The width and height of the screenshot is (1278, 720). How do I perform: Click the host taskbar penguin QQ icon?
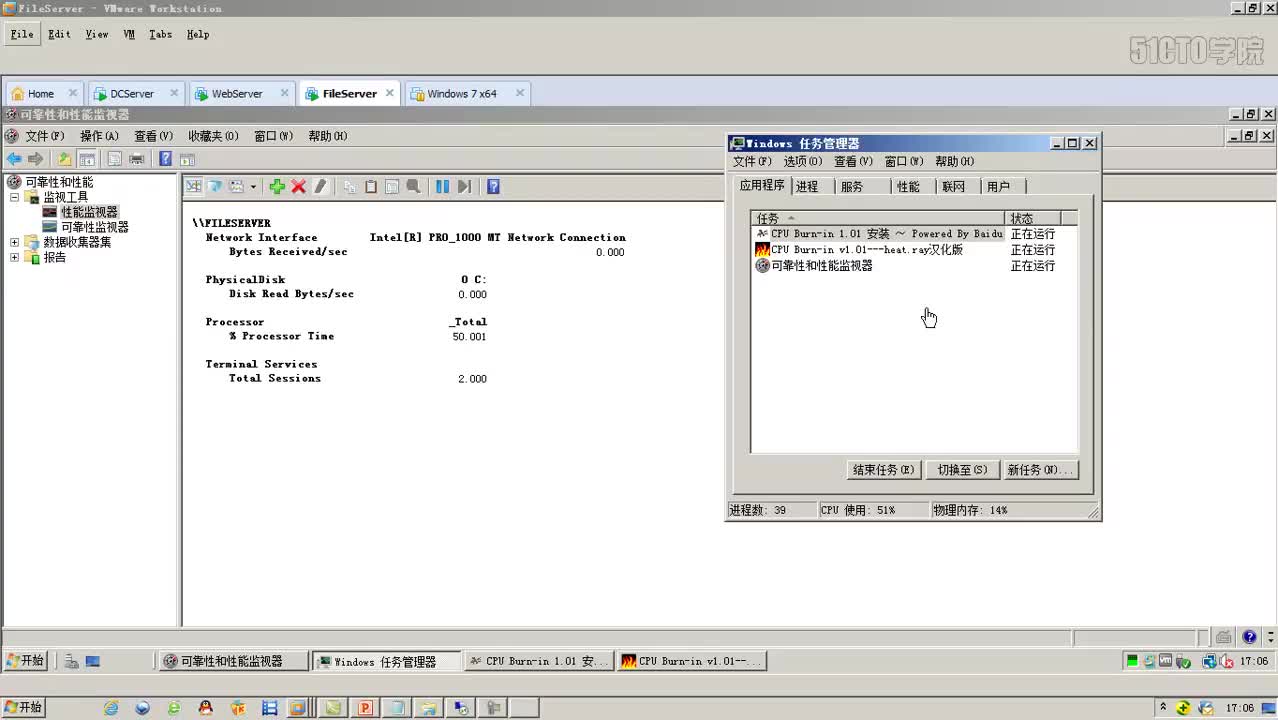[x=206, y=708]
